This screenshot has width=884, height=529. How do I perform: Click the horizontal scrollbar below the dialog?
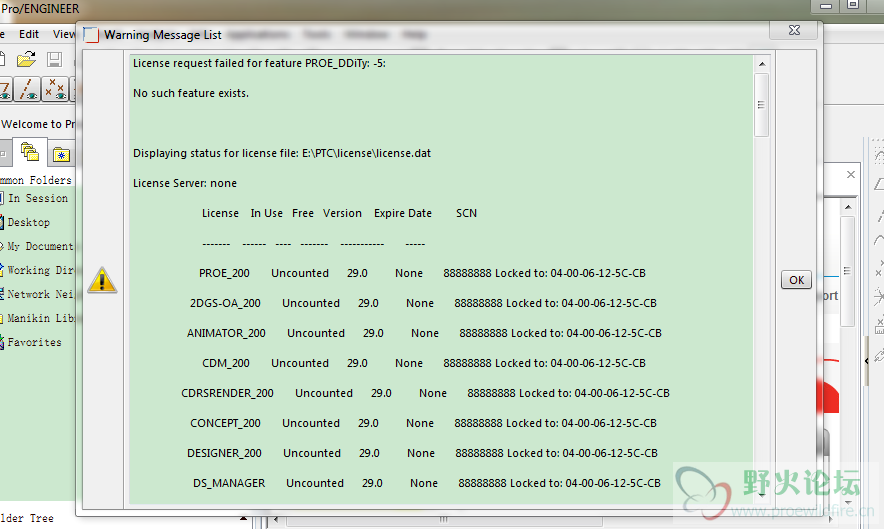point(444,520)
